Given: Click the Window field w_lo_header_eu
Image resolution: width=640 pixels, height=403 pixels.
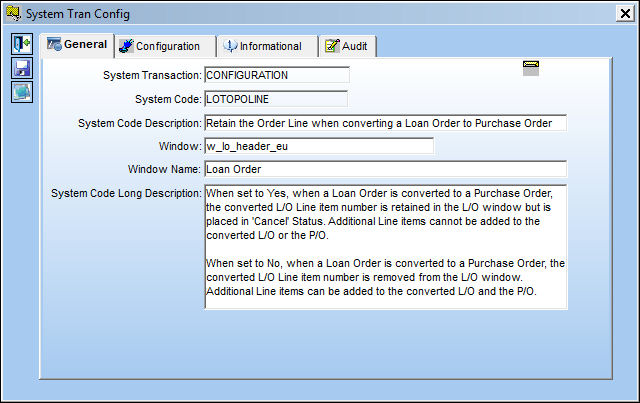Looking at the screenshot, I should click(x=319, y=146).
